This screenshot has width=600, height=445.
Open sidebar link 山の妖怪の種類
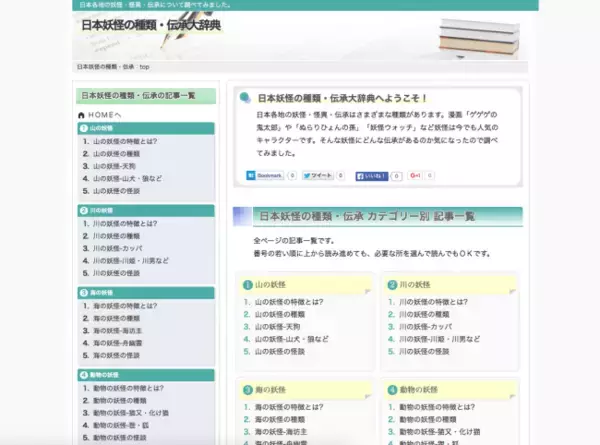(x=116, y=154)
